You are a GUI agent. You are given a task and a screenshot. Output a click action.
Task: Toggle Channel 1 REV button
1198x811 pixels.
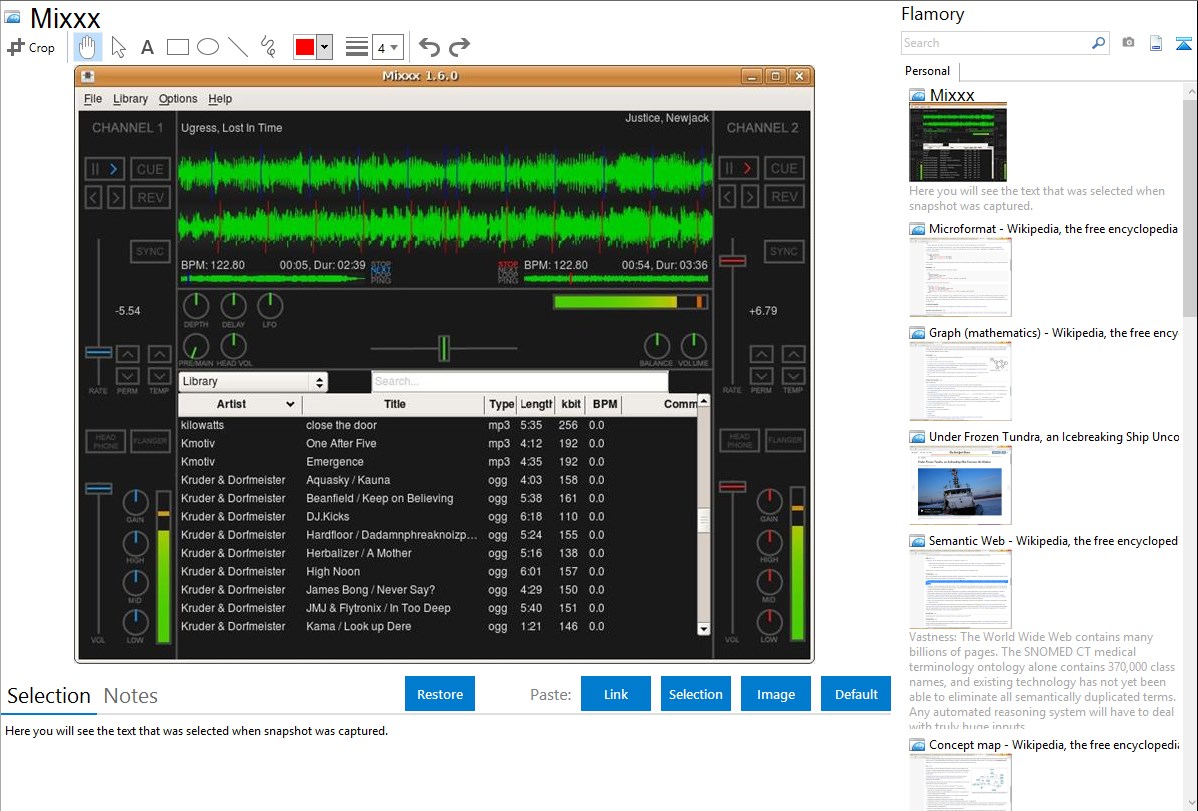[150, 197]
